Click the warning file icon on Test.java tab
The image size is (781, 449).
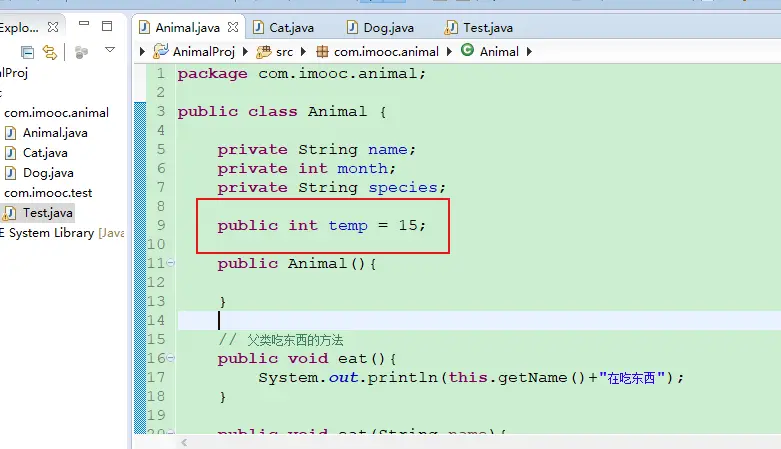[x=451, y=27]
